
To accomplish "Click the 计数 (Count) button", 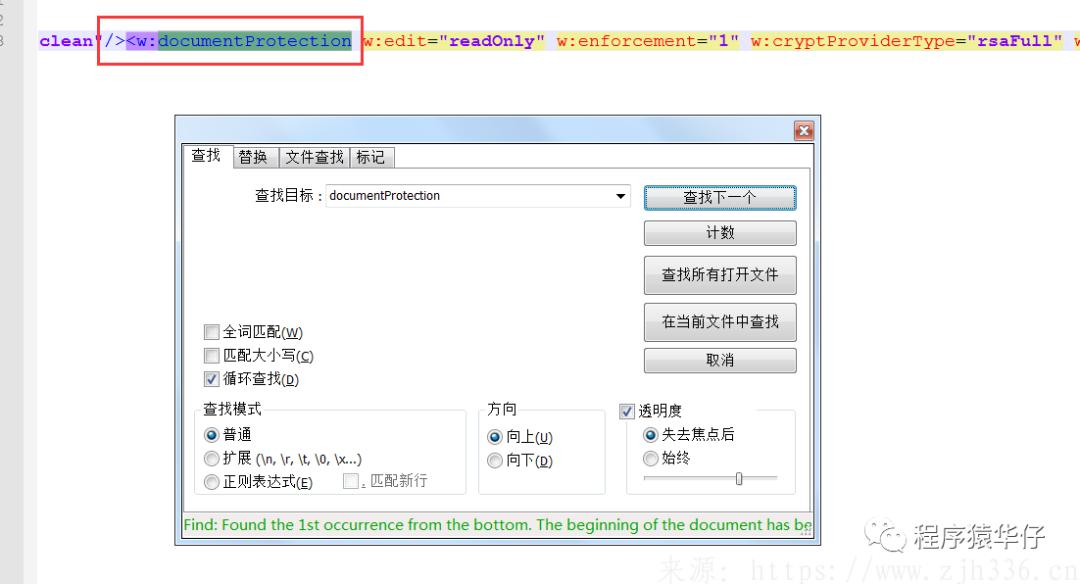I will [x=719, y=233].
